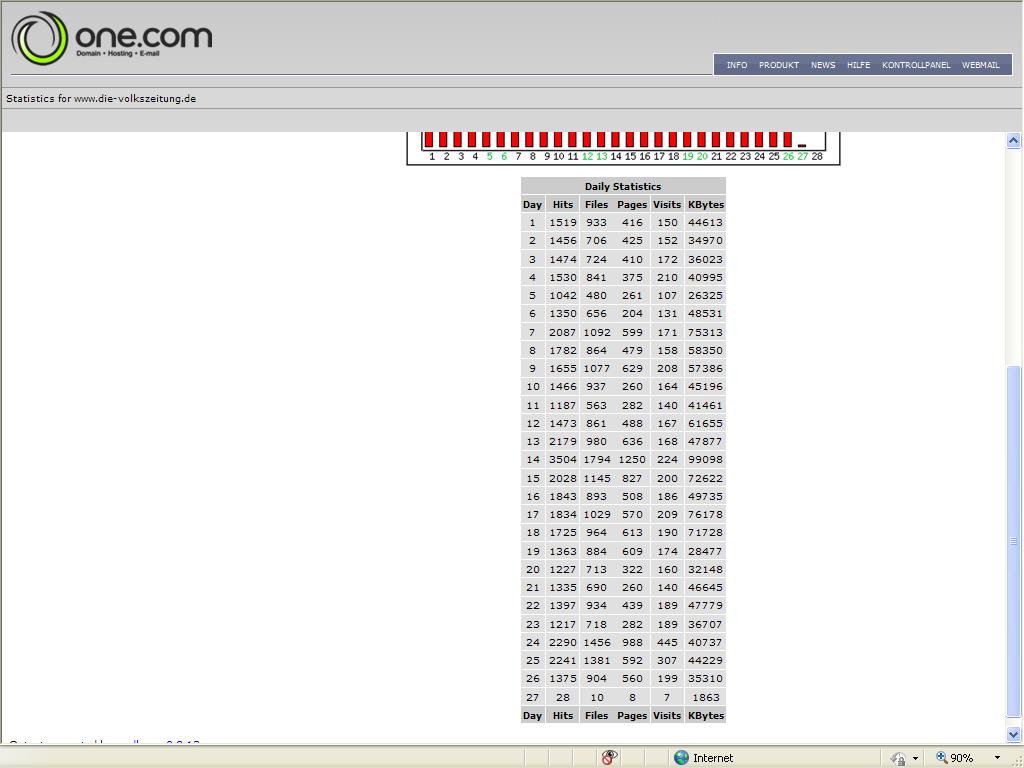Click the bottom 'KBytes' footer header
This screenshot has height=768, width=1024.
coord(705,715)
